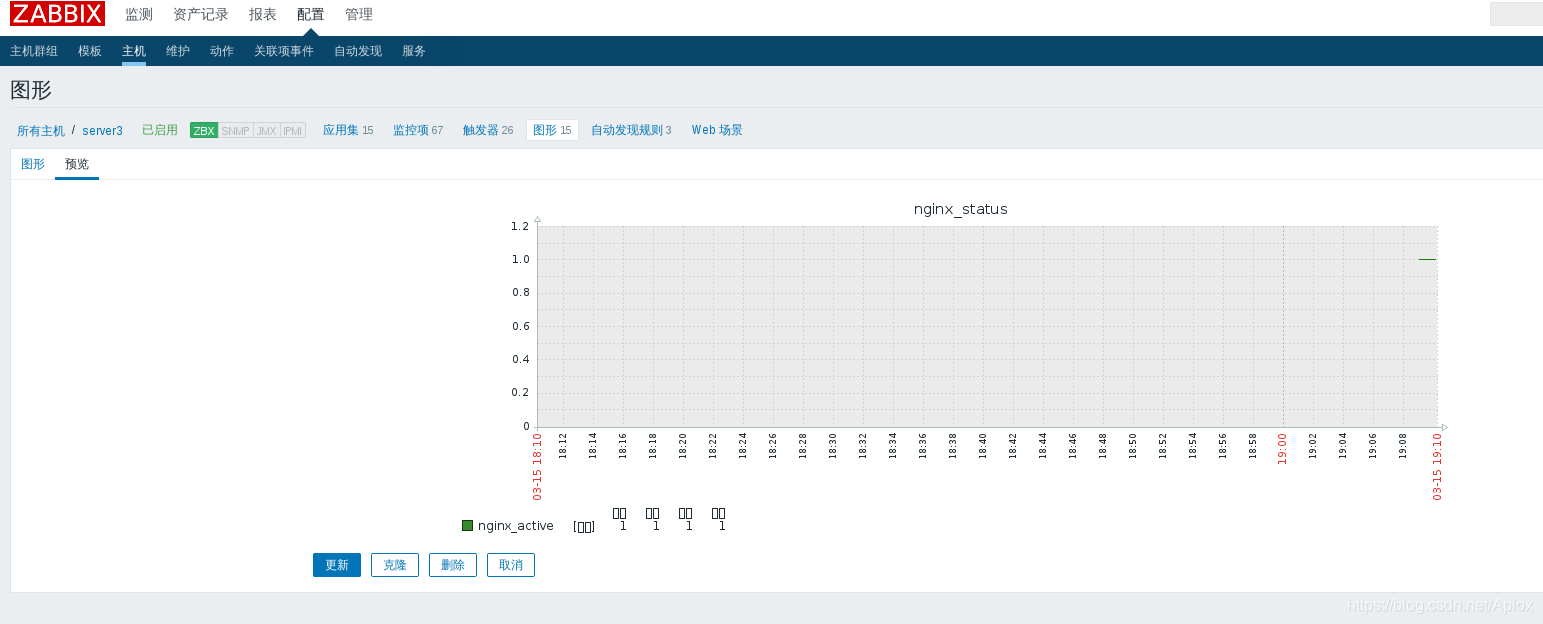The width and height of the screenshot is (1543, 624).
Task: Open the 管理 top menu
Action: click(x=359, y=14)
